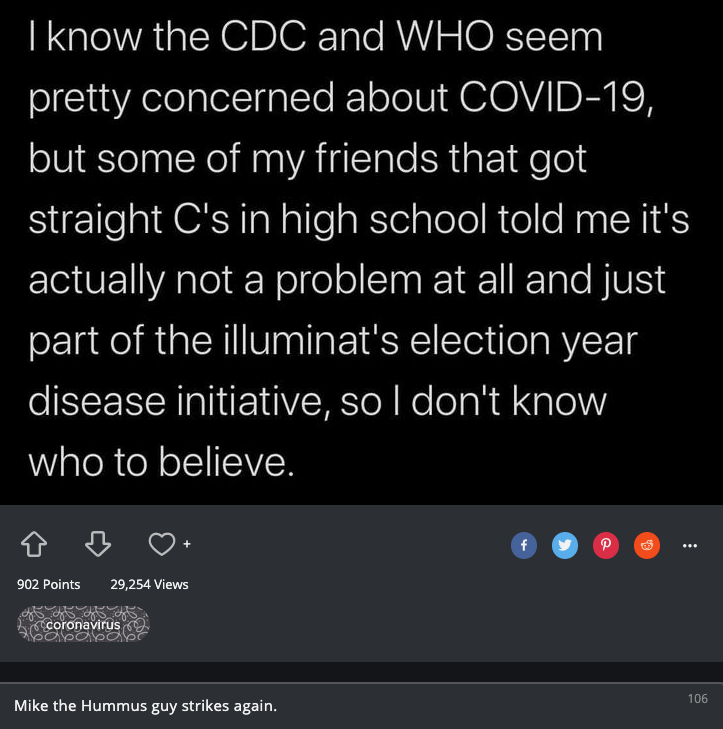Click the comment's 106 score

(x=697, y=698)
